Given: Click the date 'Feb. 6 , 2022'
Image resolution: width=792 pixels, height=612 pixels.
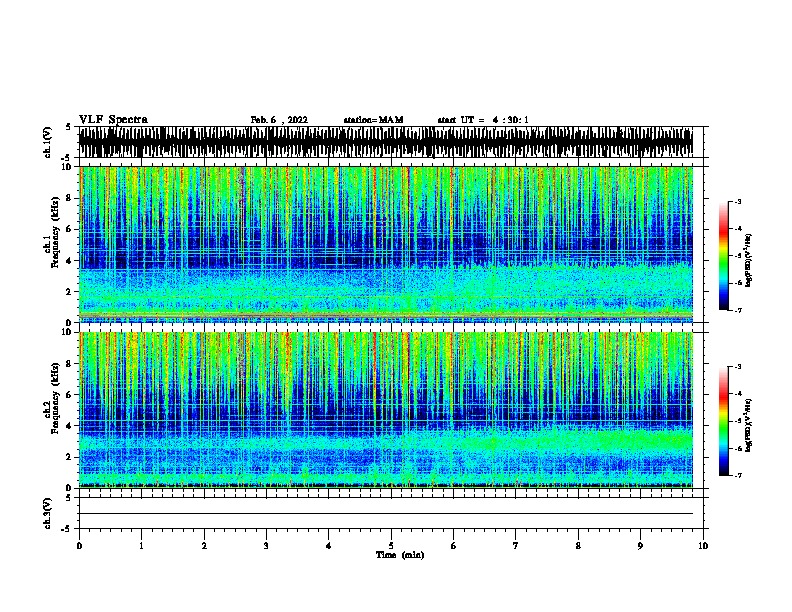Looking at the screenshot, I should click(279, 120).
